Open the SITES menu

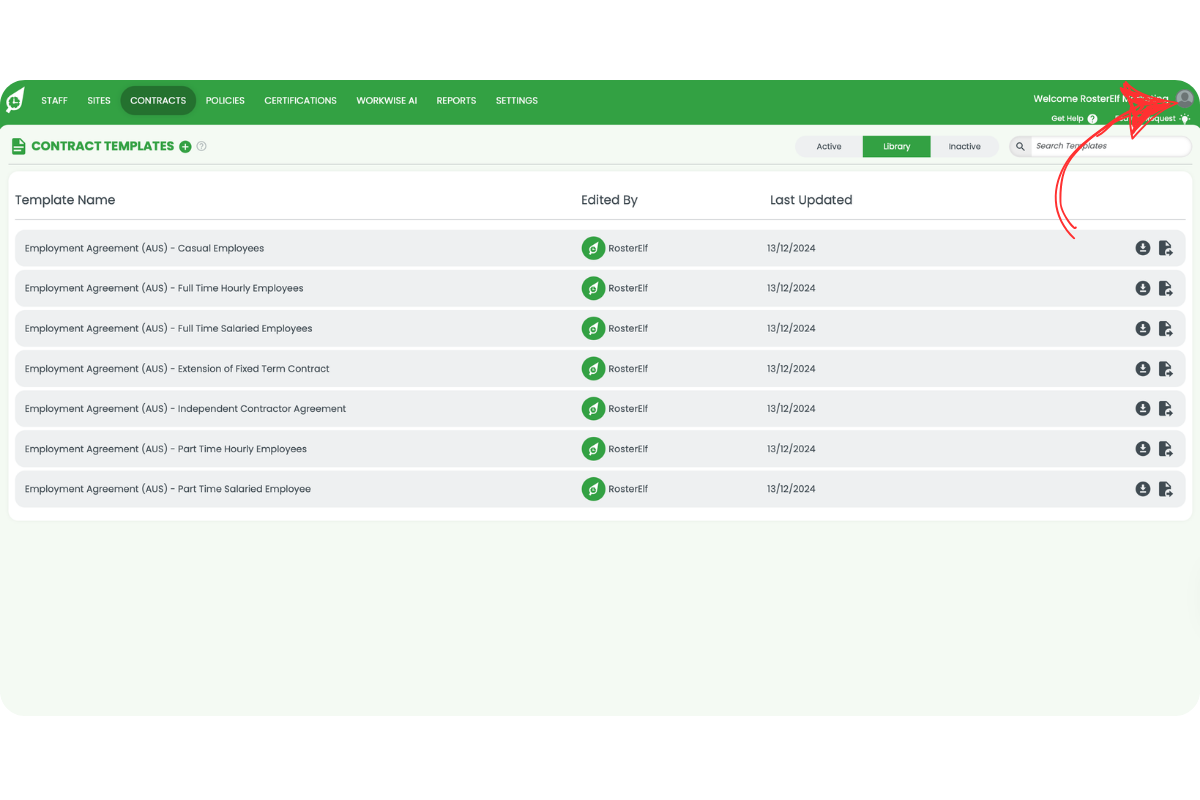point(99,101)
